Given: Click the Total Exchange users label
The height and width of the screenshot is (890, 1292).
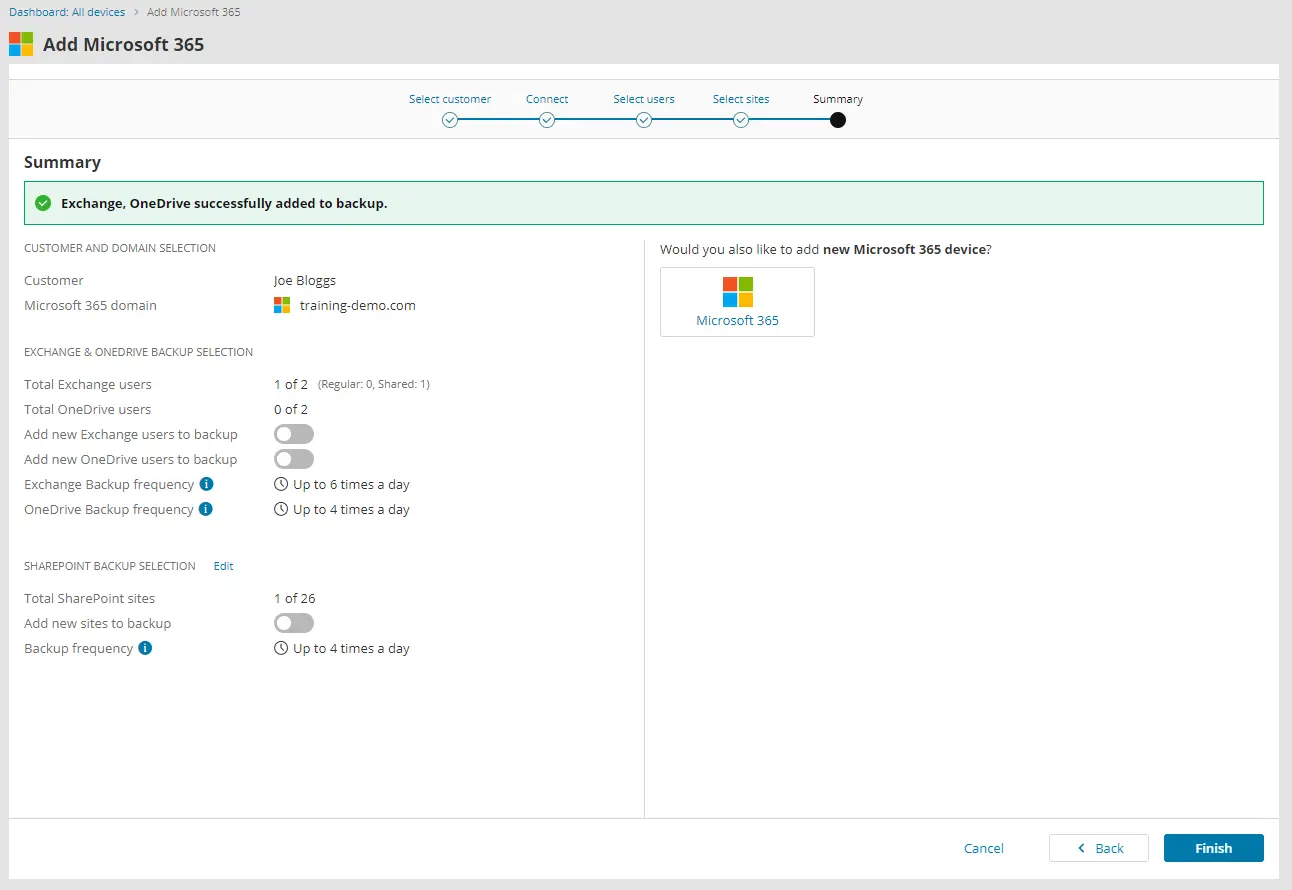Looking at the screenshot, I should [x=88, y=384].
